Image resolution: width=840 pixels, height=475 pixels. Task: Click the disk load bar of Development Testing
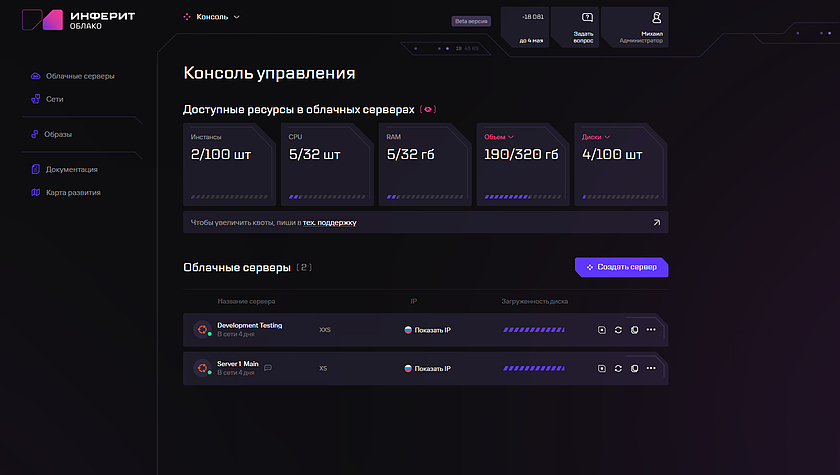[x=533, y=329]
